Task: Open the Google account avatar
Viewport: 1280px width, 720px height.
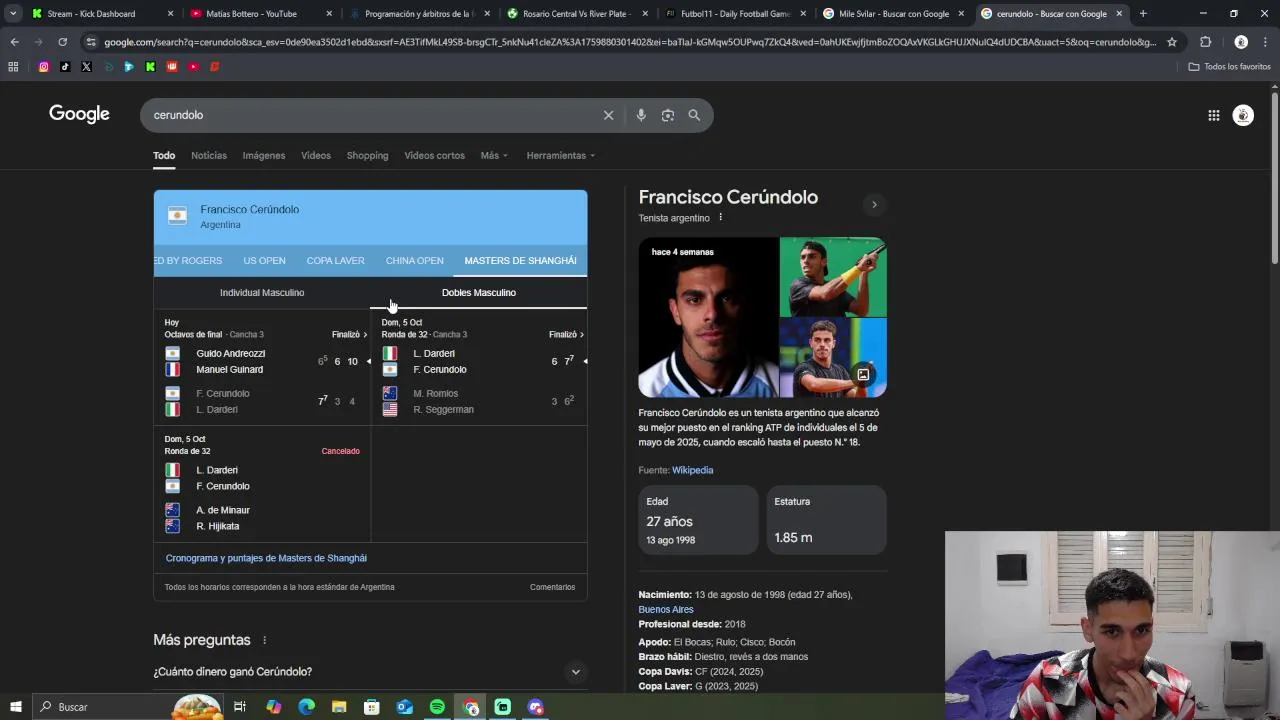Action: coord(1243,115)
